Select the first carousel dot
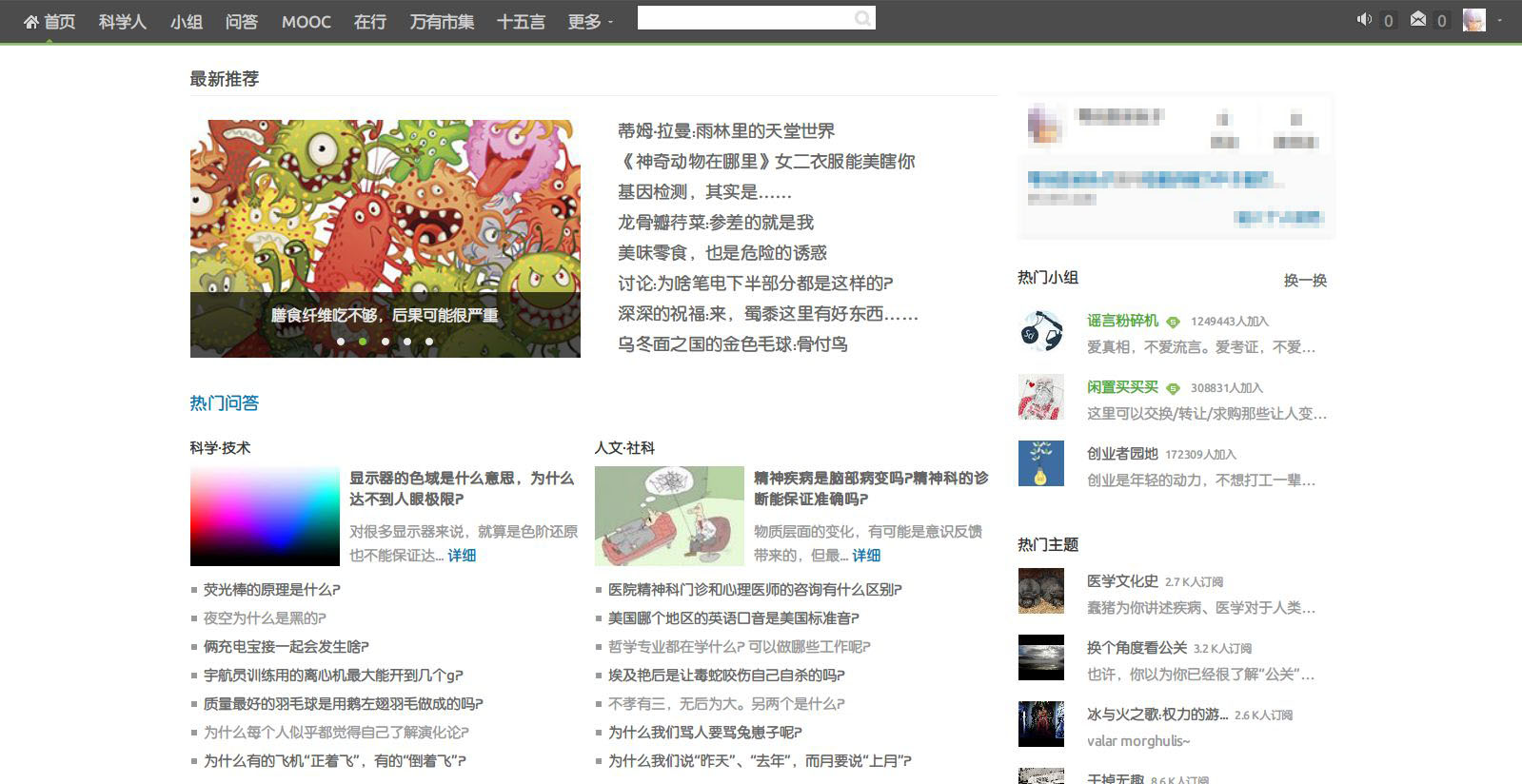The image size is (1522, 784). 341,341
